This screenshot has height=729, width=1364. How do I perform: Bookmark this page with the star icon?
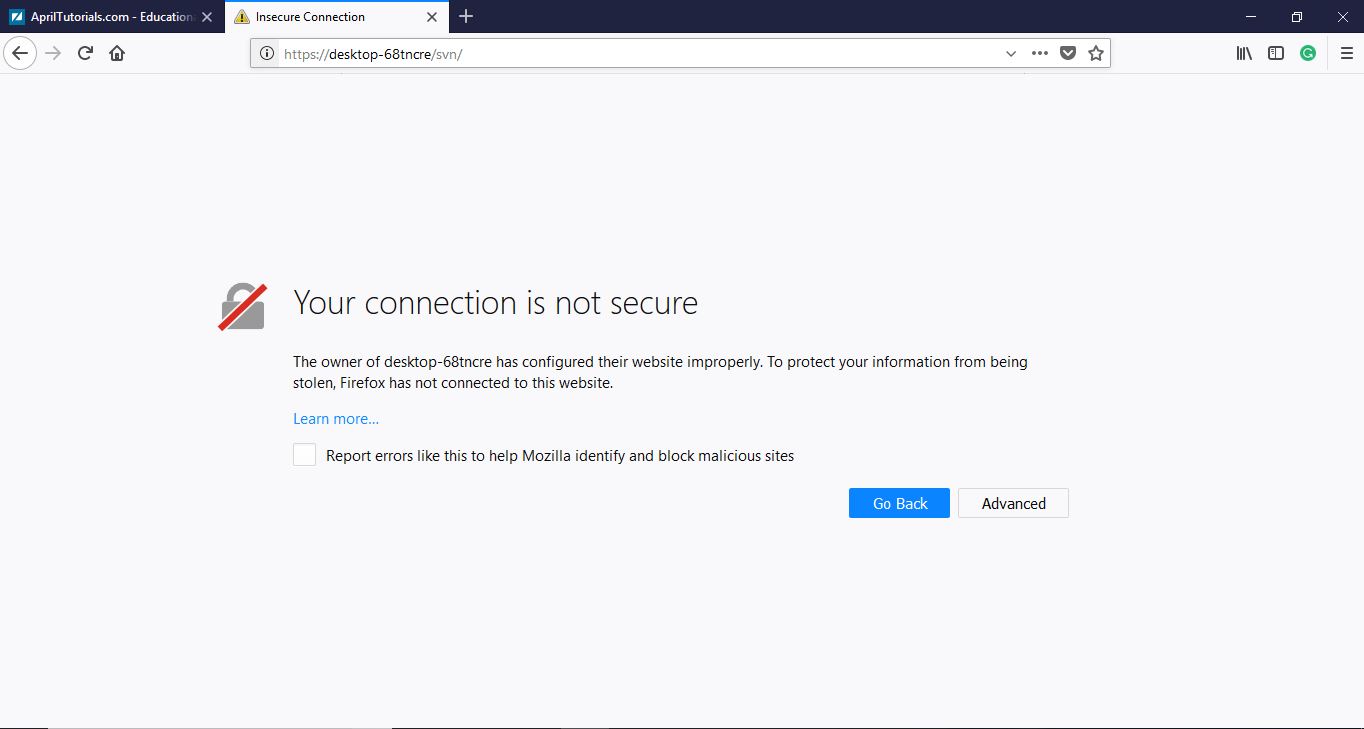[x=1096, y=53]
